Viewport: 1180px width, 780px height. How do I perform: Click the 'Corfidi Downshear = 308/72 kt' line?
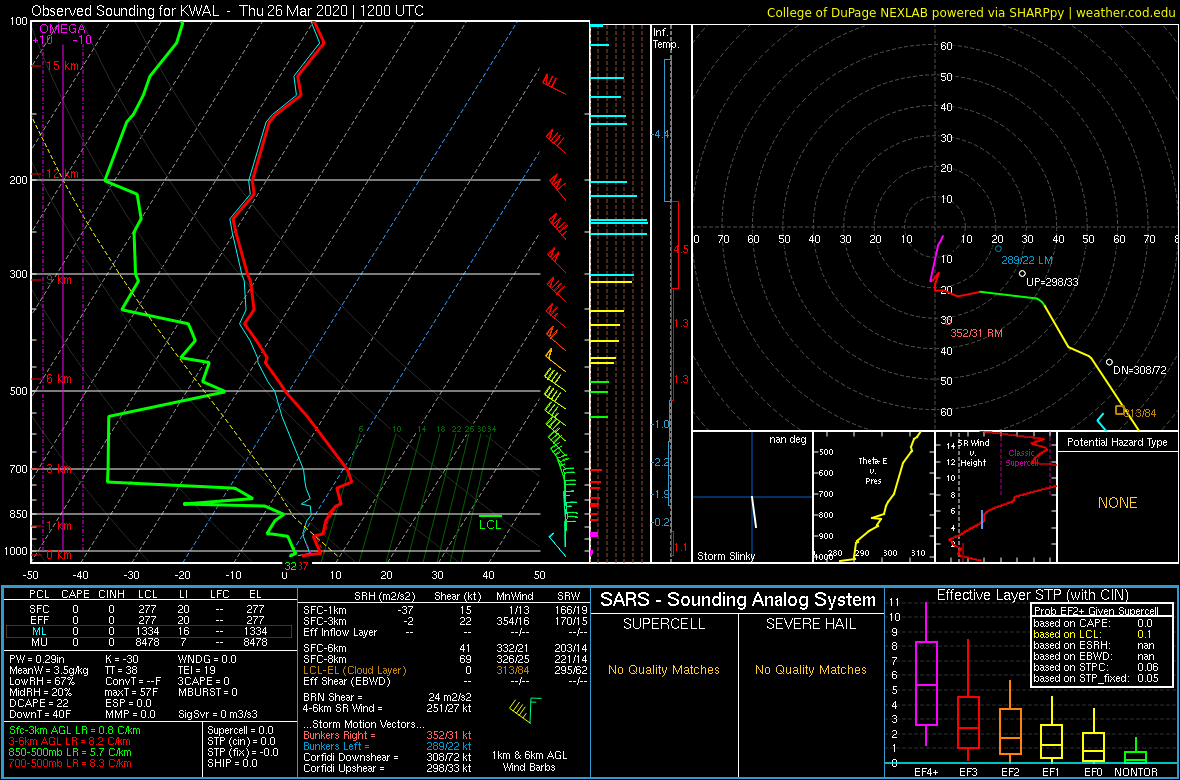pyautogui.click(x=388, y=757)
